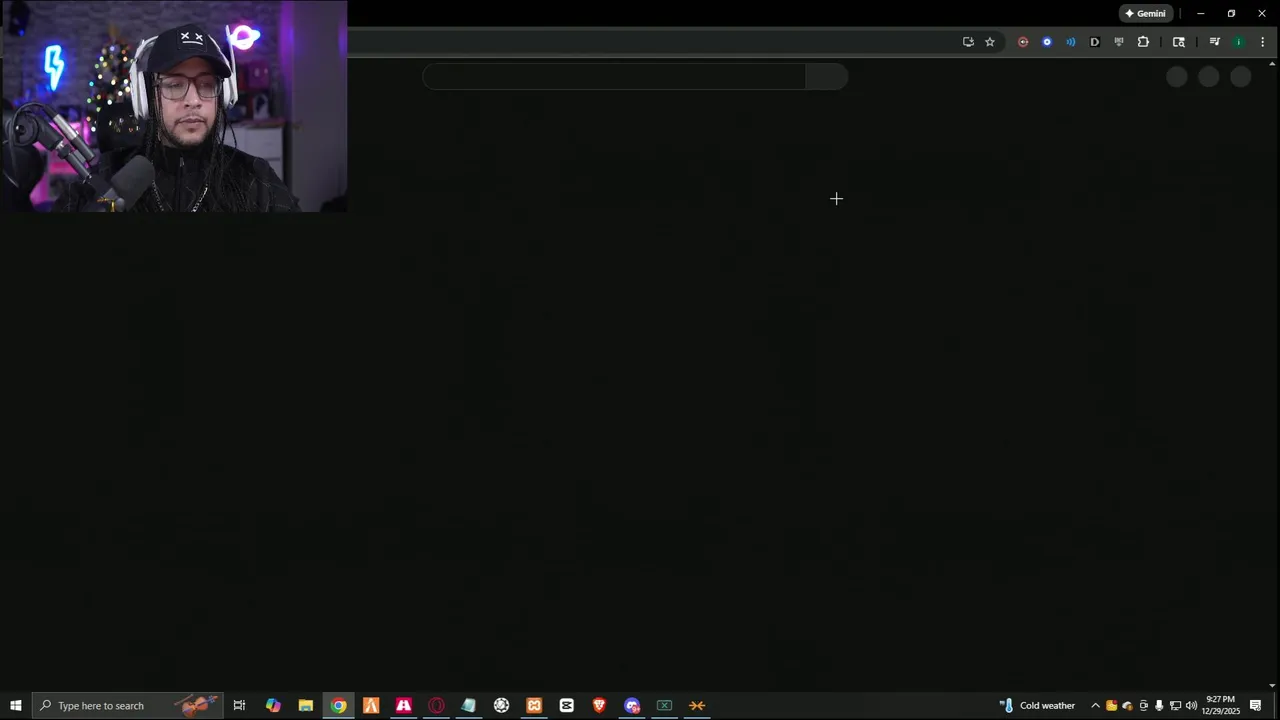Open the volume speaker tray icon
Image resolution: width=1280 pixels, height=720 pixels.
point(1191,706)
